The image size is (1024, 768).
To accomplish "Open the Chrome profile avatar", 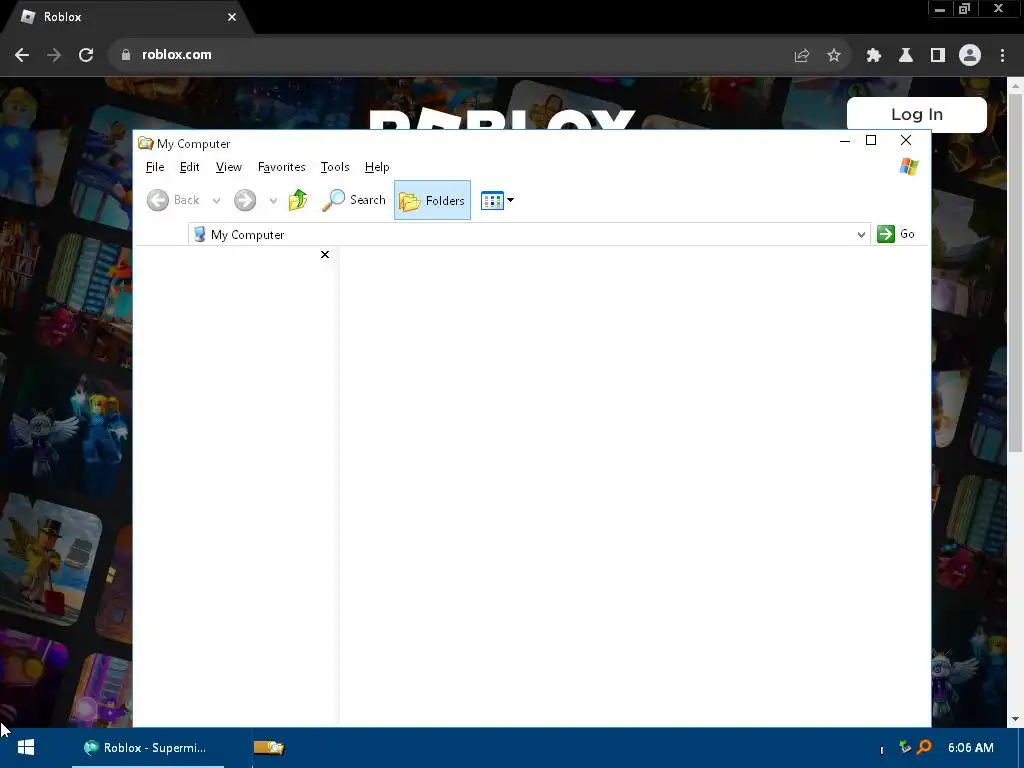I will 970,55.
